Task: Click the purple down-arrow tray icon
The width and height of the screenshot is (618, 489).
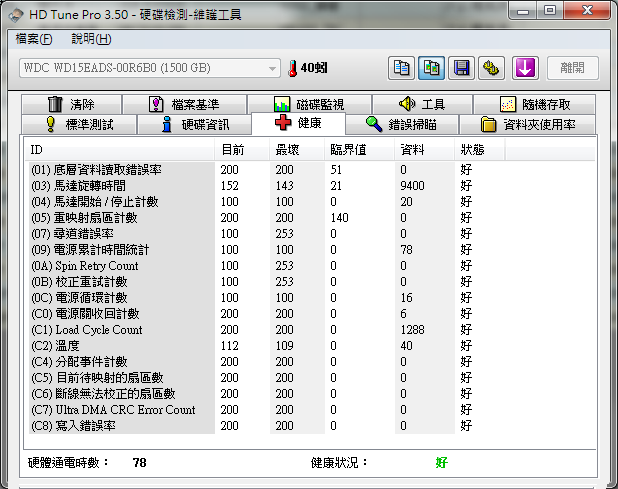Action: click(x=525, y=68)
